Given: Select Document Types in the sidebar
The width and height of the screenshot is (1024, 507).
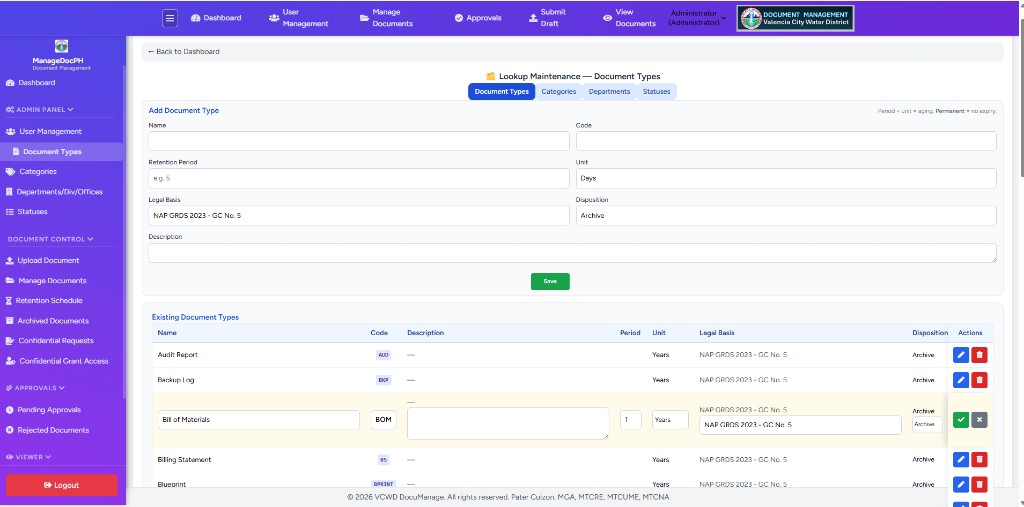Looking at the screenshot, I should click(61, 152).
